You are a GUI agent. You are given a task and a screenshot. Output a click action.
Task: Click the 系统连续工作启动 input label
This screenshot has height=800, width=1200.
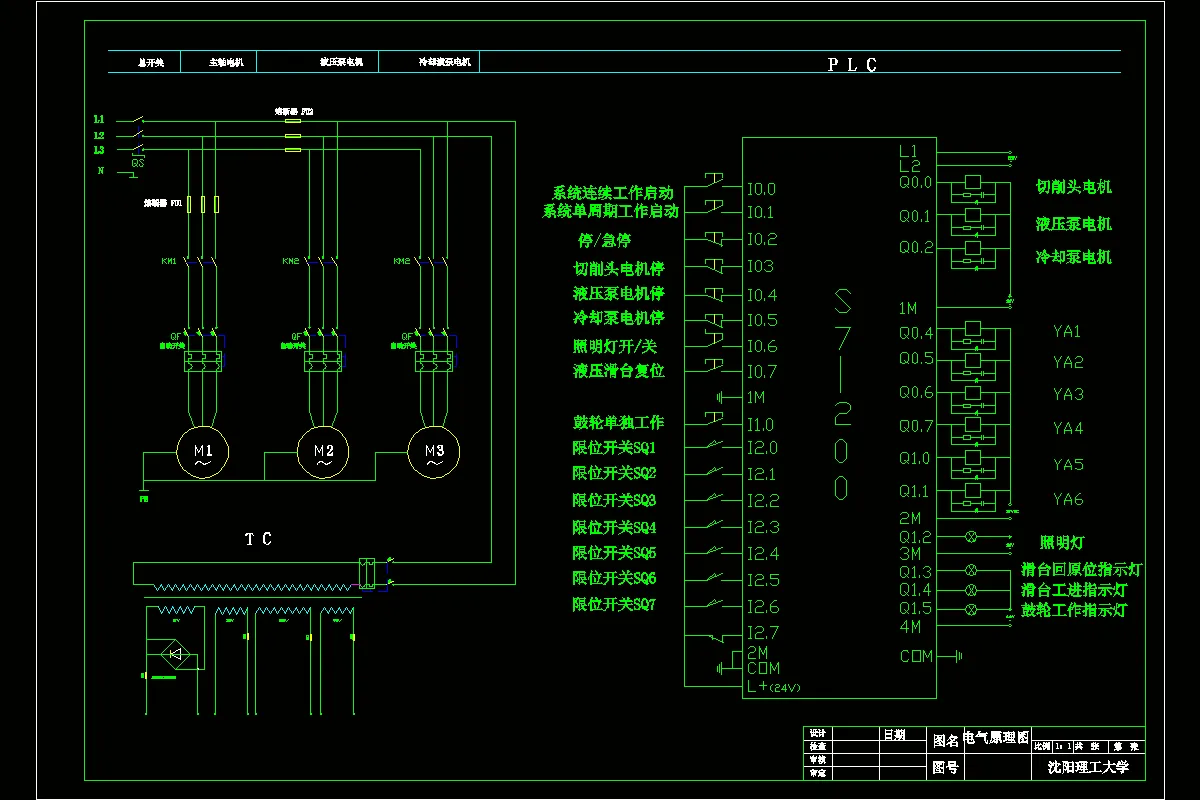[613, 193]
